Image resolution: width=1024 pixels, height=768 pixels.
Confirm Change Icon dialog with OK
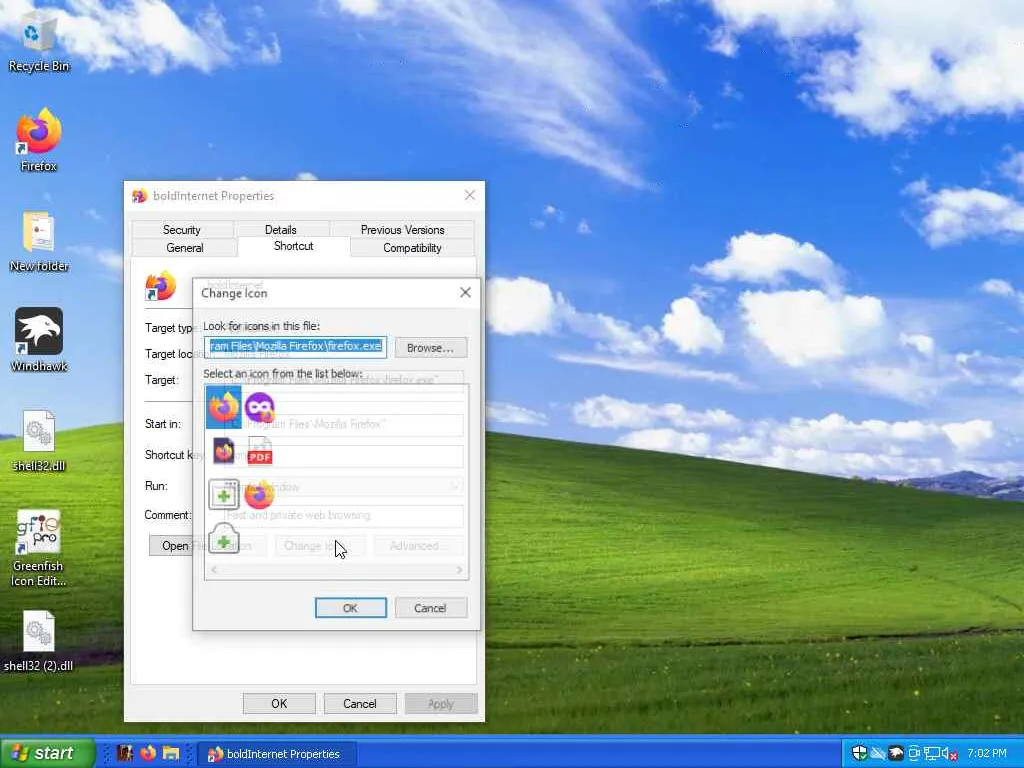[x=351, y=608]
